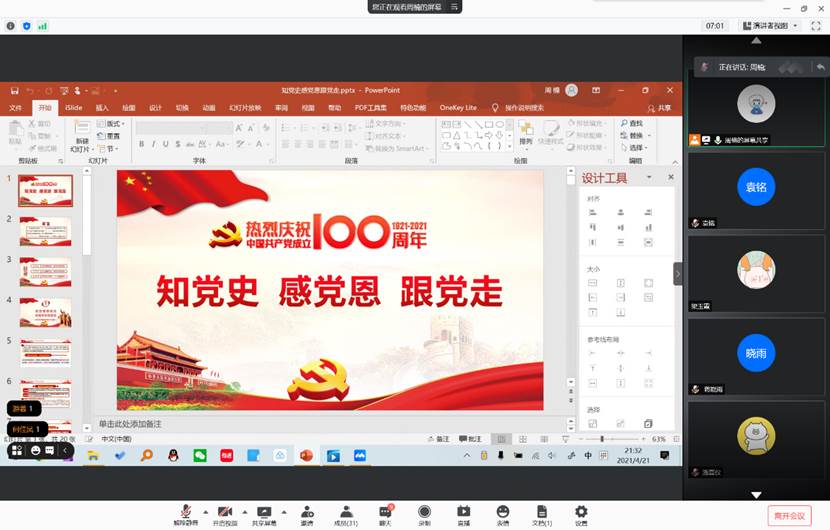Click the search magnifier on taskbar
Screen dimensions: 830x530
click(x=147, y=455)
